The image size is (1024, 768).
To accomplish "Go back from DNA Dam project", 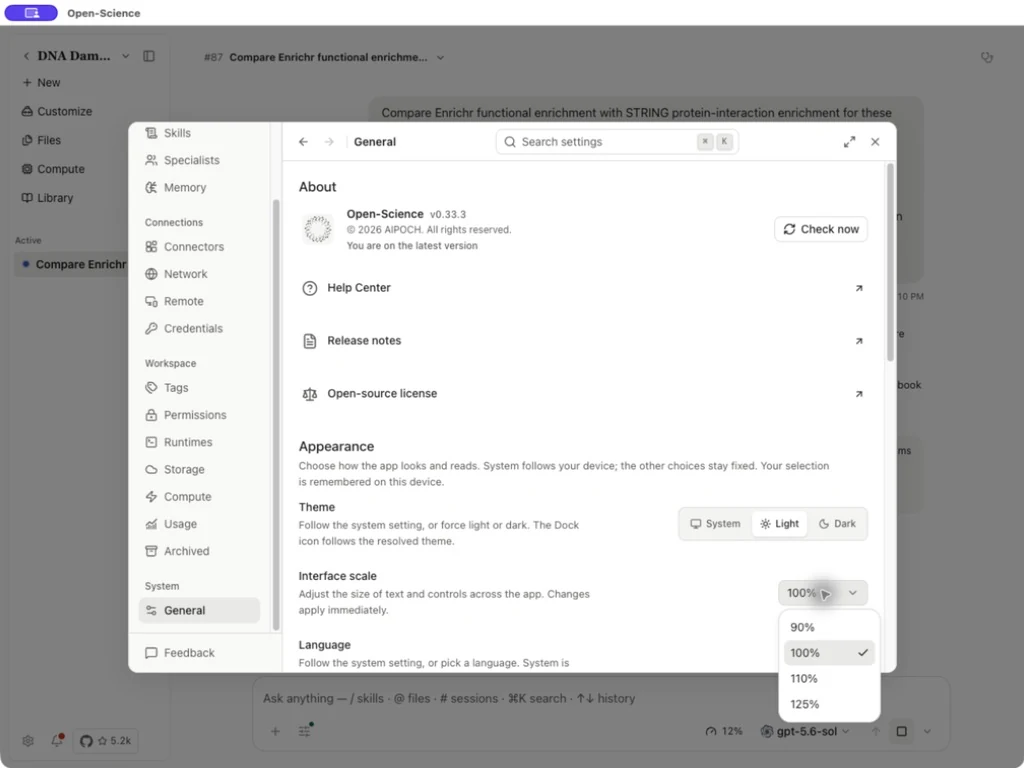I will click(26, 56).
